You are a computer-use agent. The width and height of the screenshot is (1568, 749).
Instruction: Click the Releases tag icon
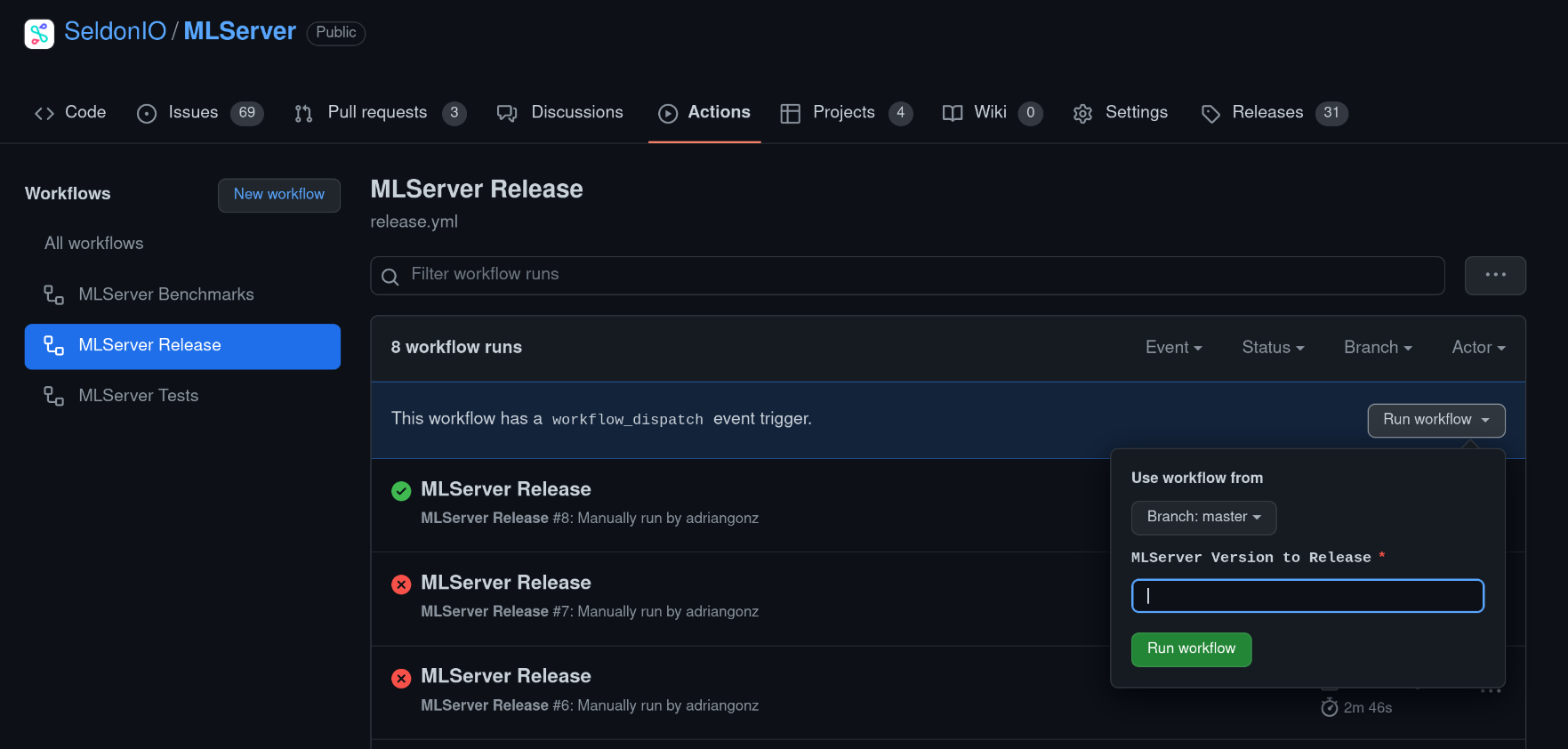(x=1210, y=114)
